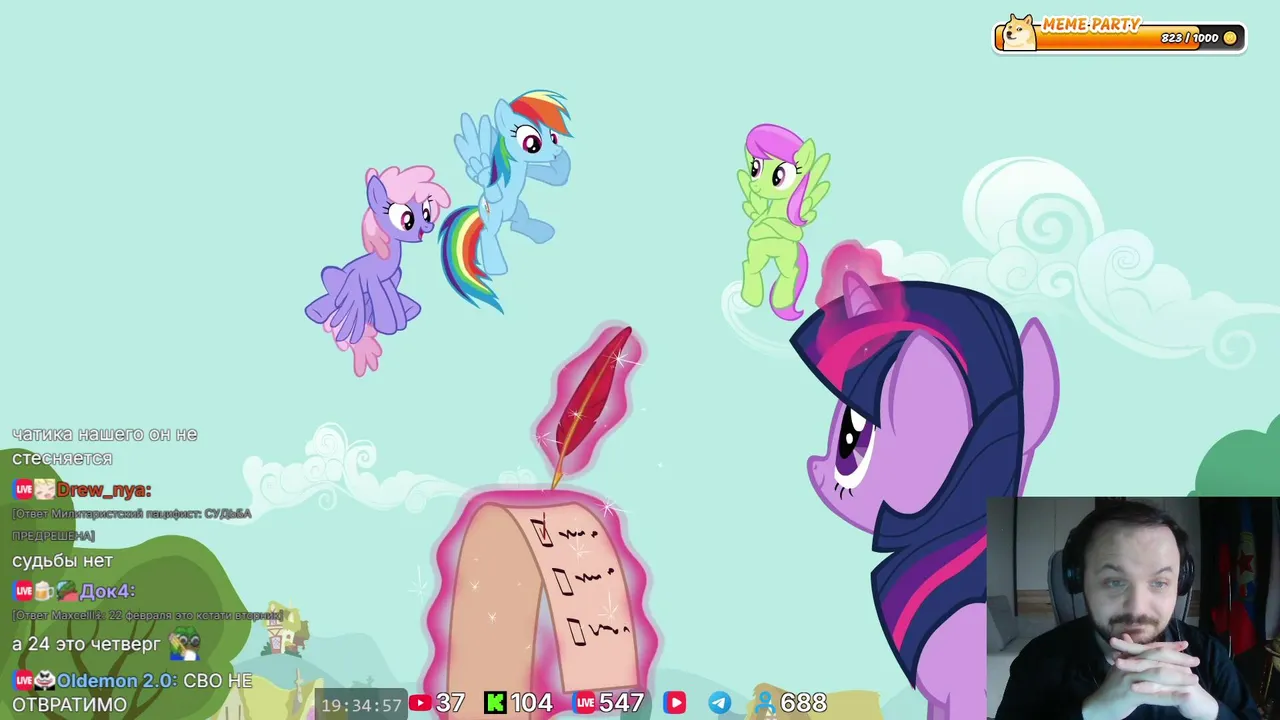This screenshot has width=1280, height=720.
Task: Click the LIVE badge next to Док4
Action: point(23,591)
